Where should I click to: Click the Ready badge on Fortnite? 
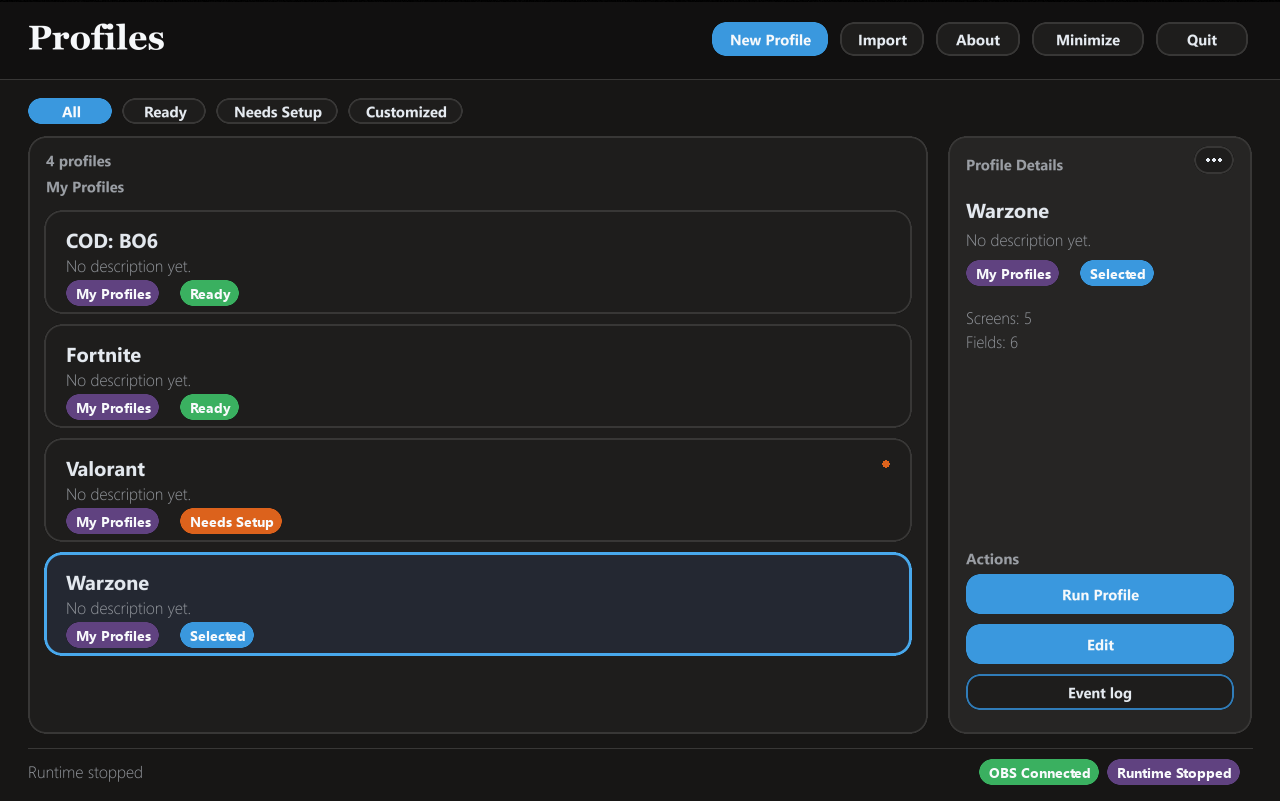210,407
